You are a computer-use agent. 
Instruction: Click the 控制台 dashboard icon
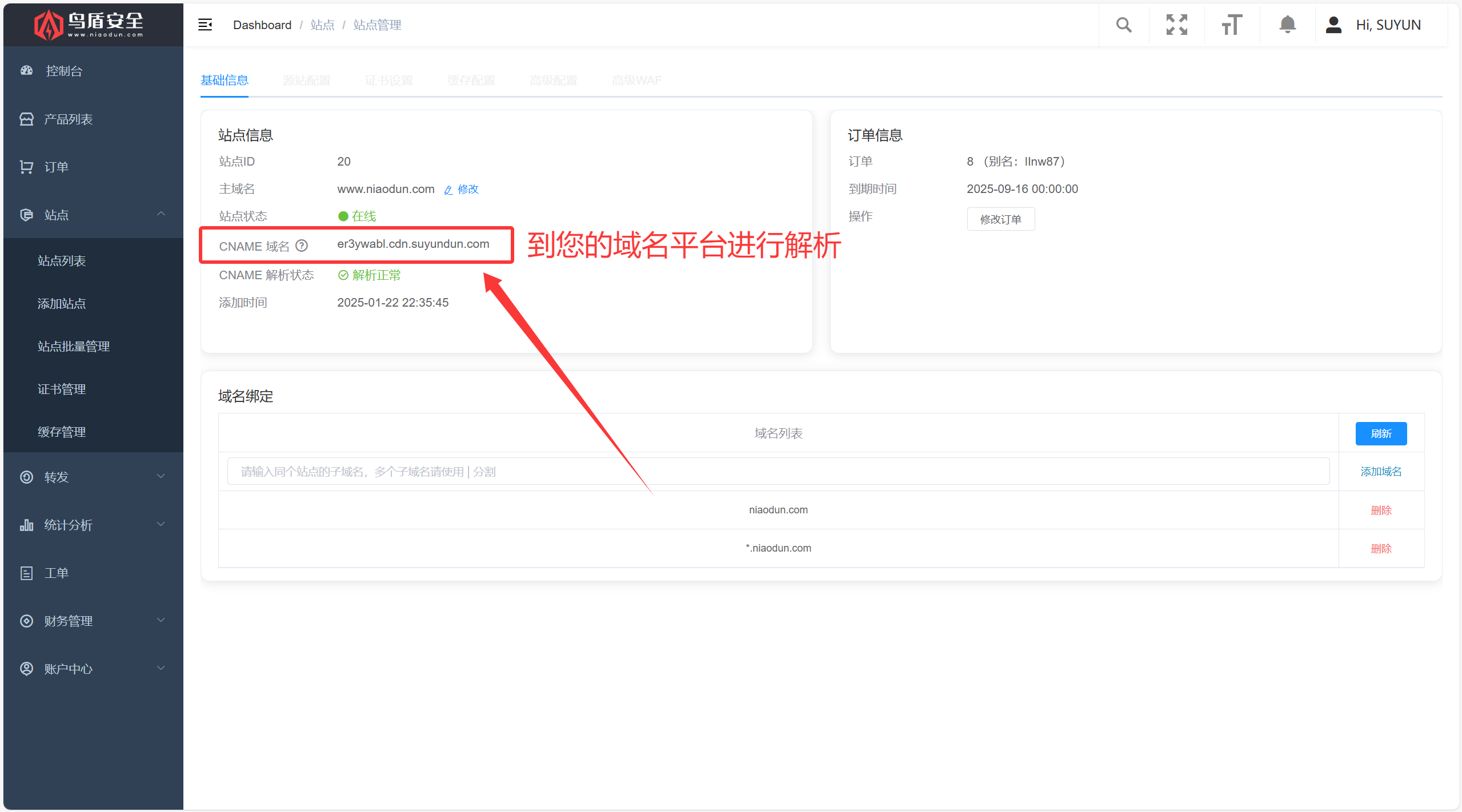[x=27, y=70]
